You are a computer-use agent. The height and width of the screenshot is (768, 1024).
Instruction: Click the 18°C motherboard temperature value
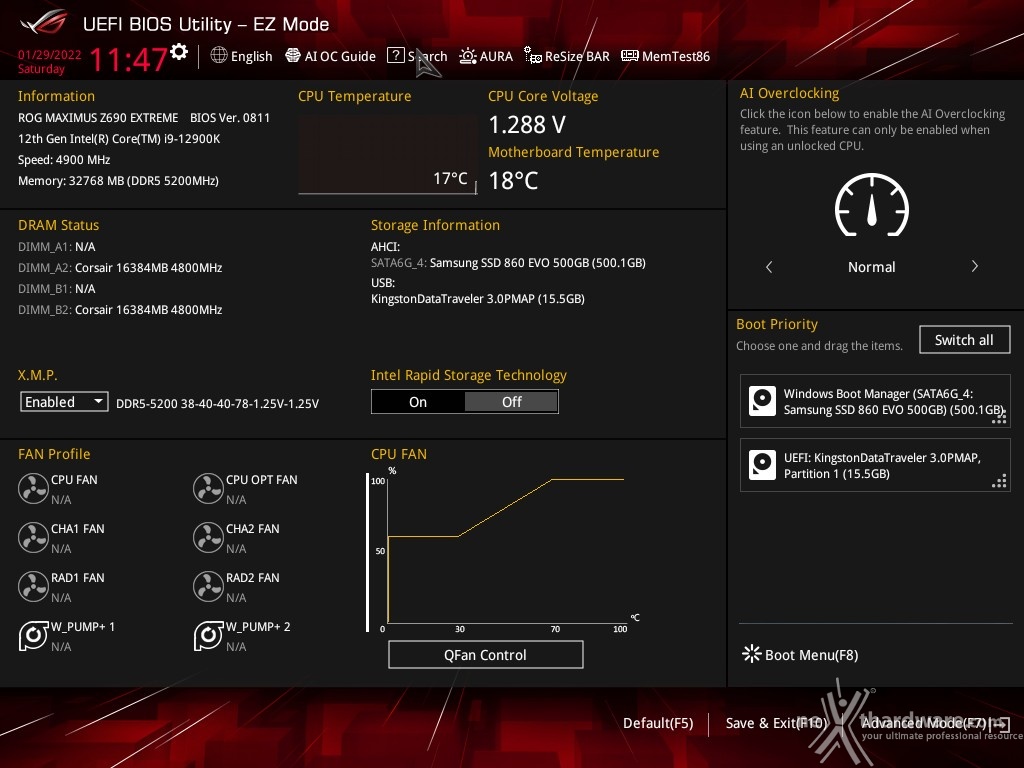click(x=513, y=181)
